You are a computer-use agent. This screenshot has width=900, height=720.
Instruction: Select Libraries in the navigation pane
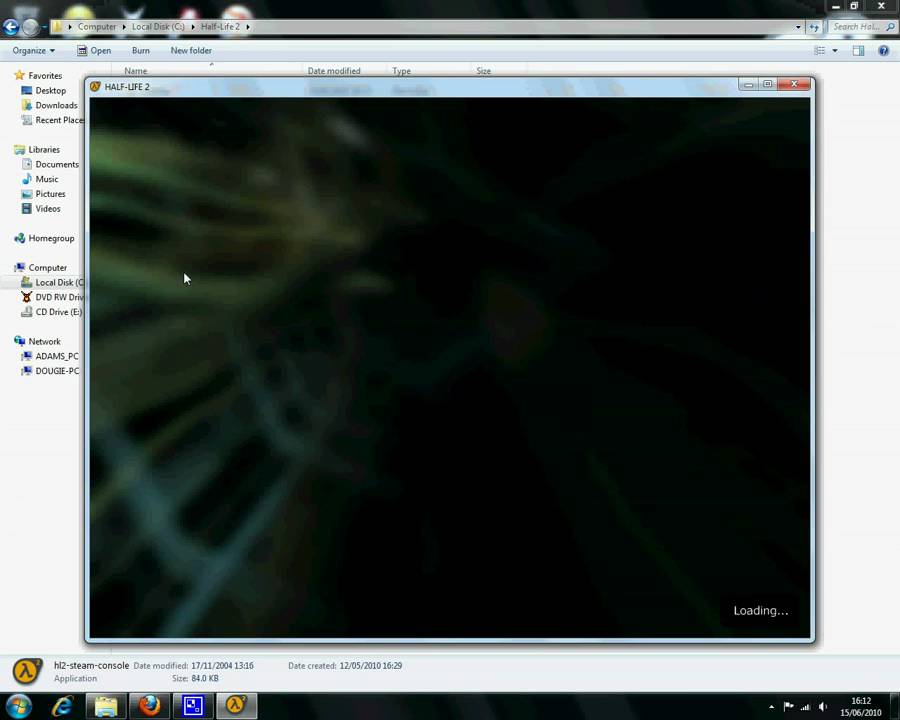[37, 149]
